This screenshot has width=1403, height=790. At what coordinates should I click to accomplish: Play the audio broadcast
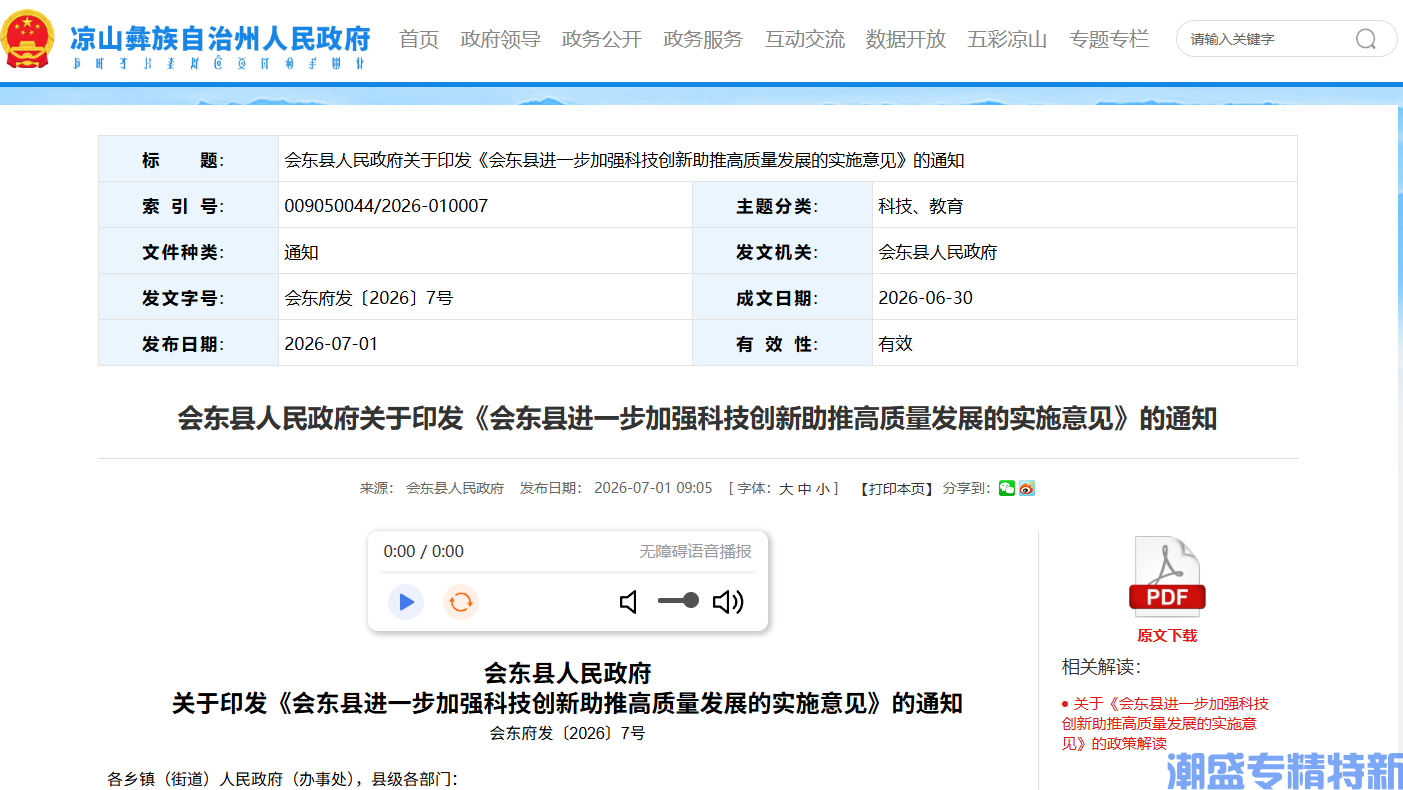tap(406, 602)
